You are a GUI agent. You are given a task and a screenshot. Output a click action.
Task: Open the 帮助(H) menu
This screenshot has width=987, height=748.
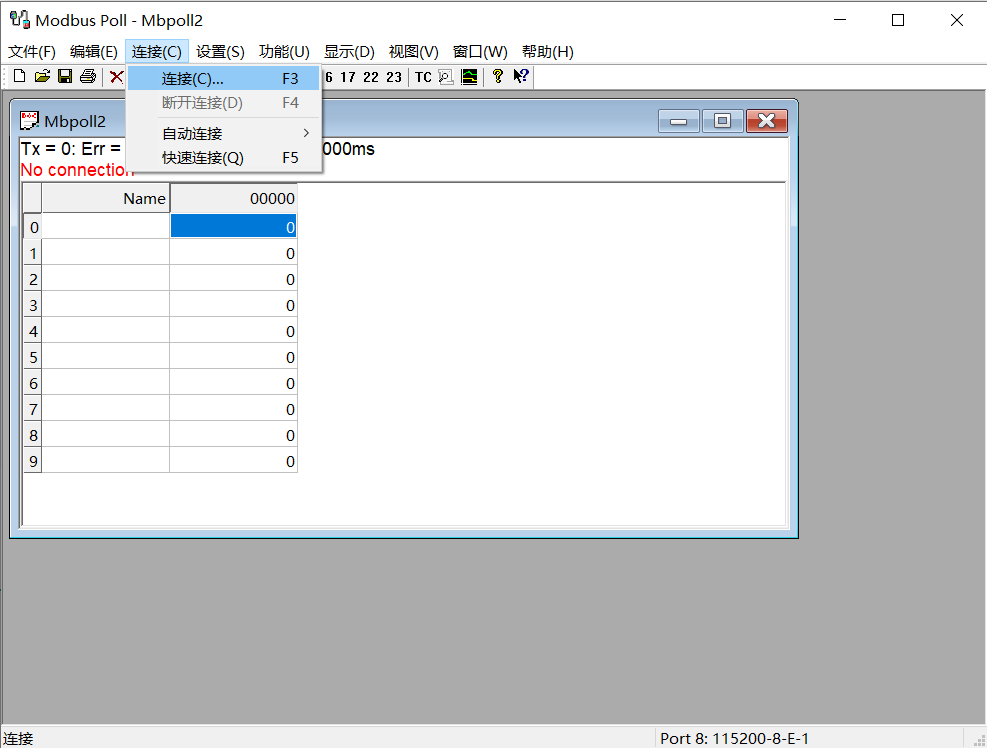544,51
